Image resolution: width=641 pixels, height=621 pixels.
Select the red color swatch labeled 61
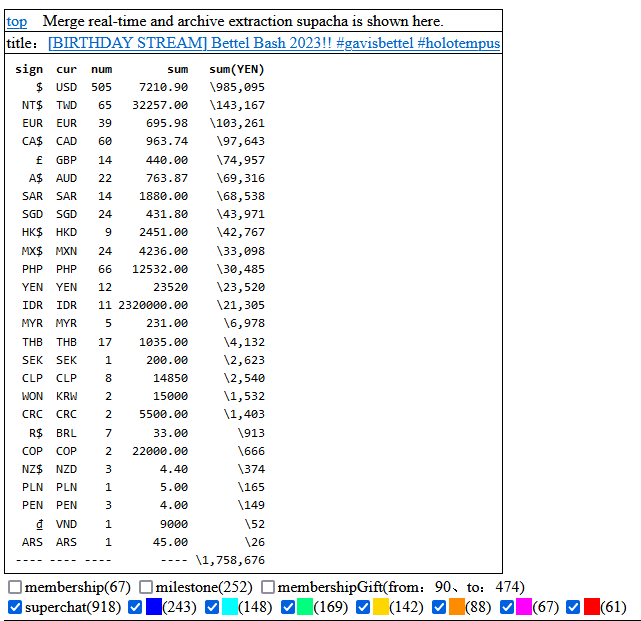(x=591, y=607)
